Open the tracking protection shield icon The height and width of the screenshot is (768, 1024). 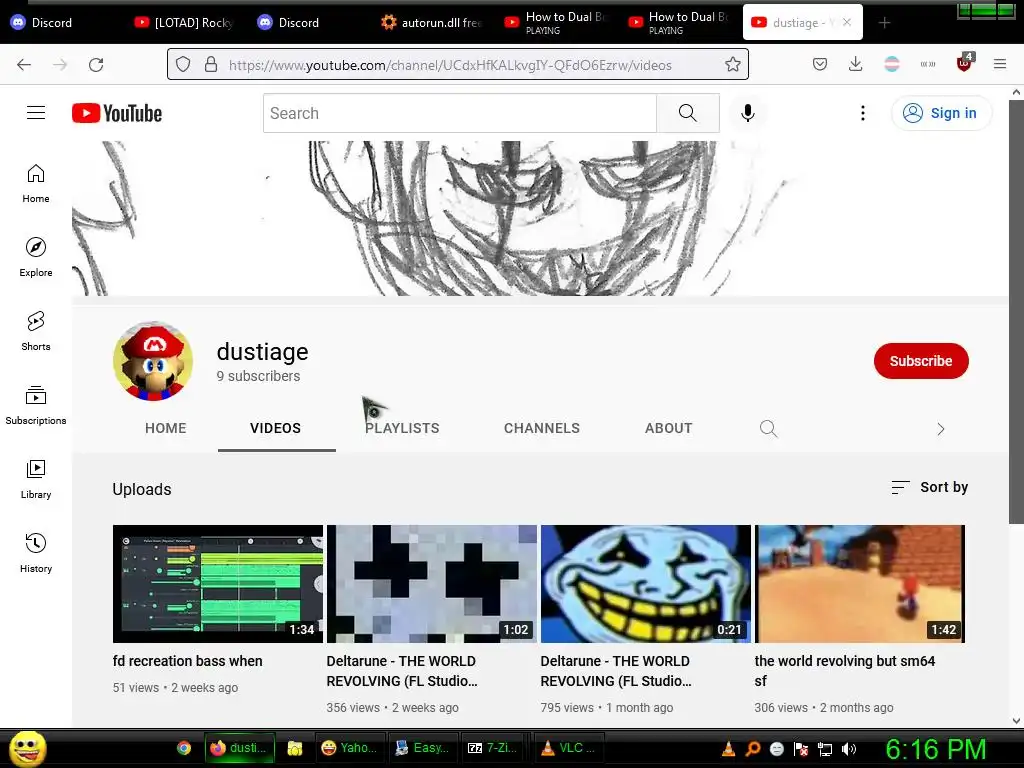(184, 65)
